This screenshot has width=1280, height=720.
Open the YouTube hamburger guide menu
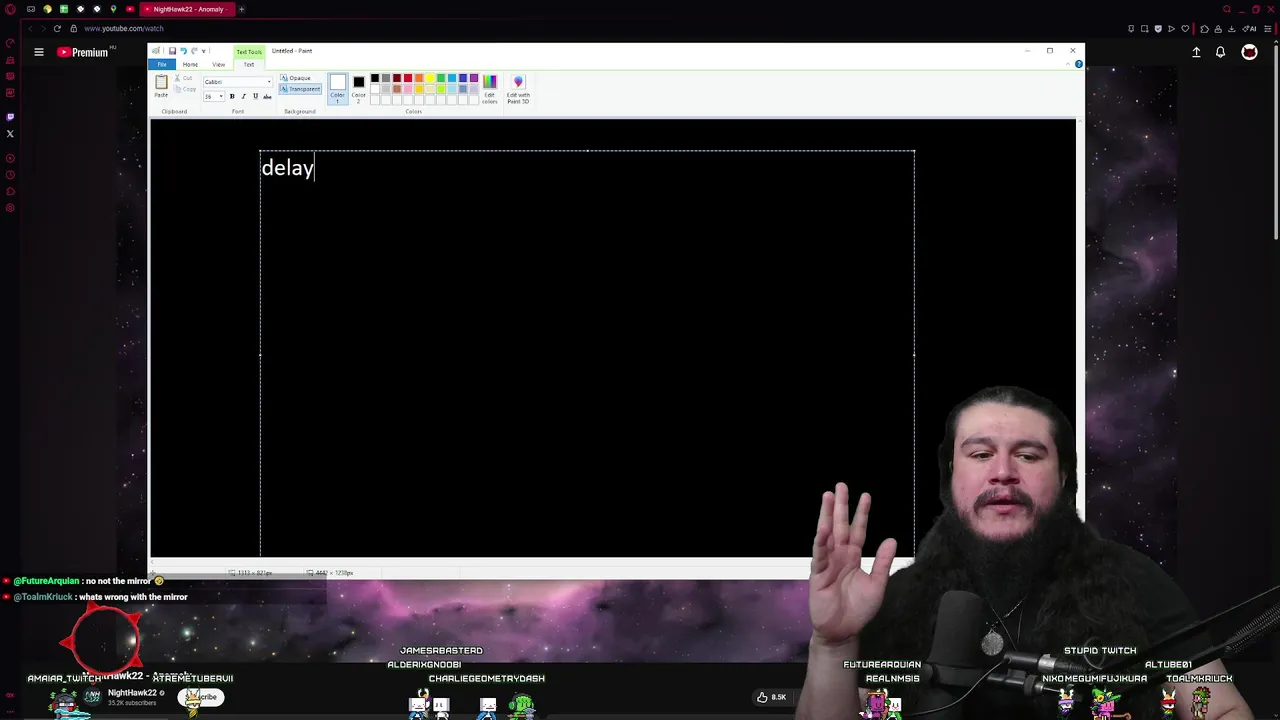pyautogui.click(x=39, y=52)
